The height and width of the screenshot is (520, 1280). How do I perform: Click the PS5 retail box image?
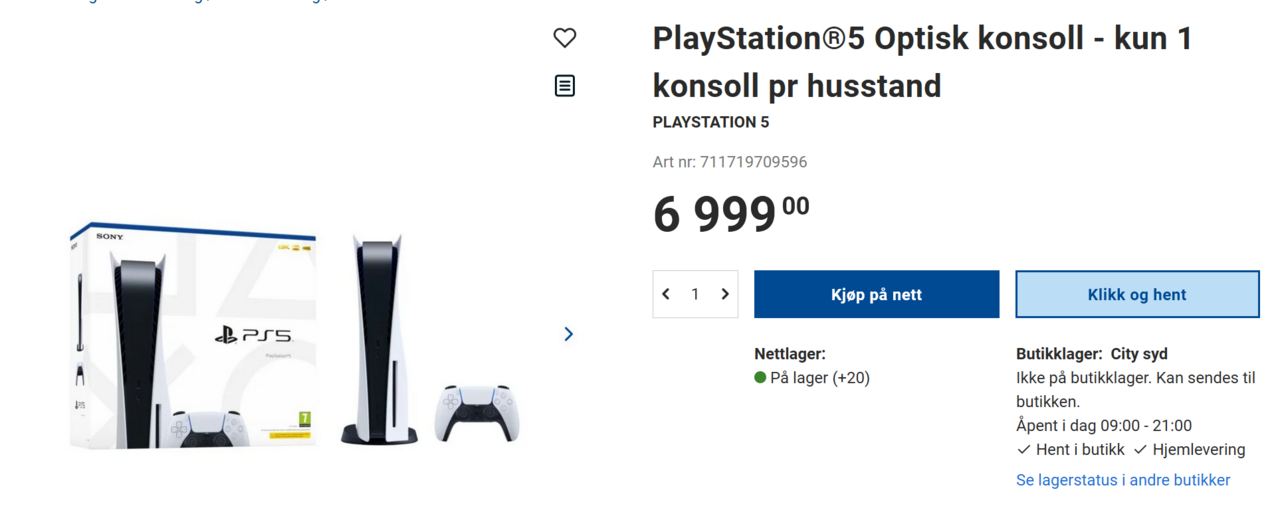pyautogui.click(x=193, y=336)
